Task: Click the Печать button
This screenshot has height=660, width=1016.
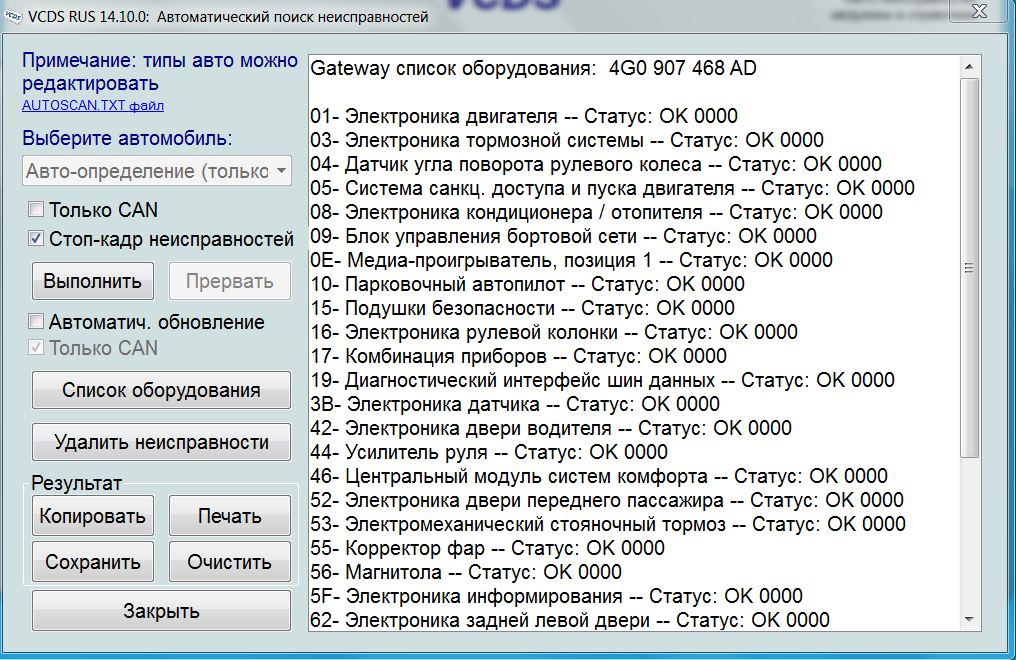Action: tap(229, 516)
